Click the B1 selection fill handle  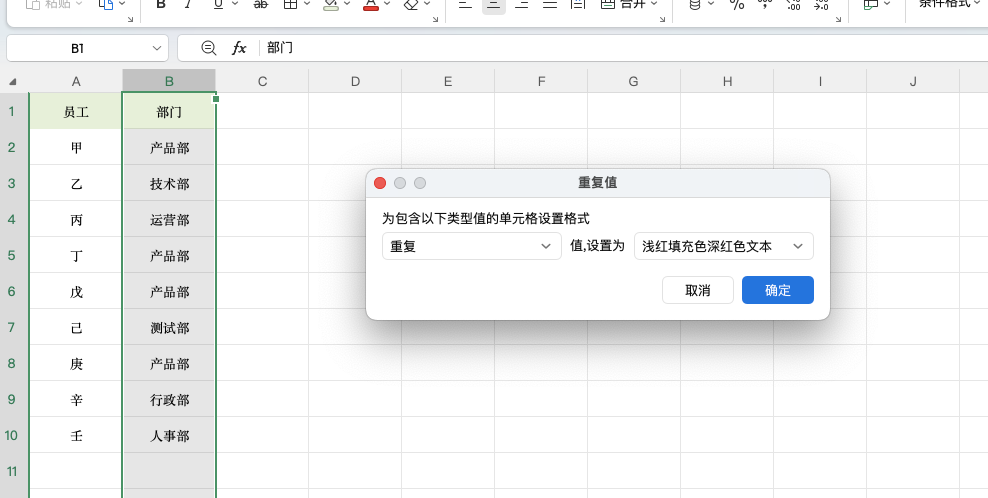pos(216,99)
